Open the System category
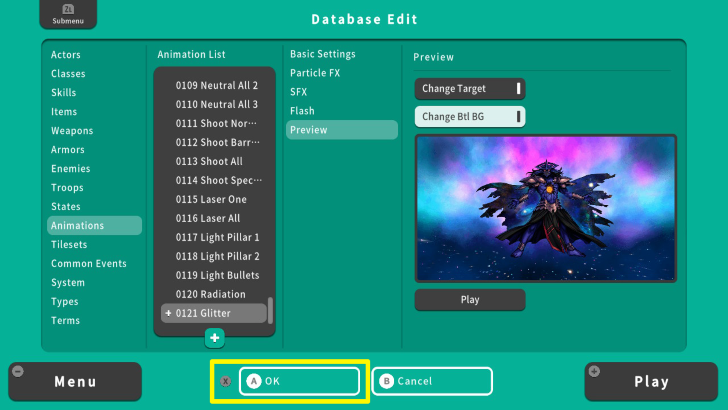The width and height of the screenshot is (728, 410). tap(68, 283)
